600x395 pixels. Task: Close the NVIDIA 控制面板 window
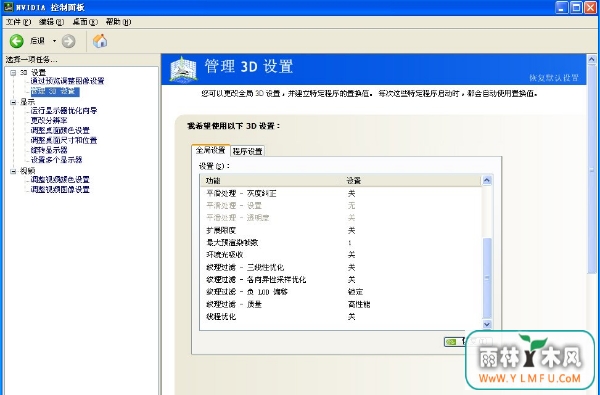point(590,7)
